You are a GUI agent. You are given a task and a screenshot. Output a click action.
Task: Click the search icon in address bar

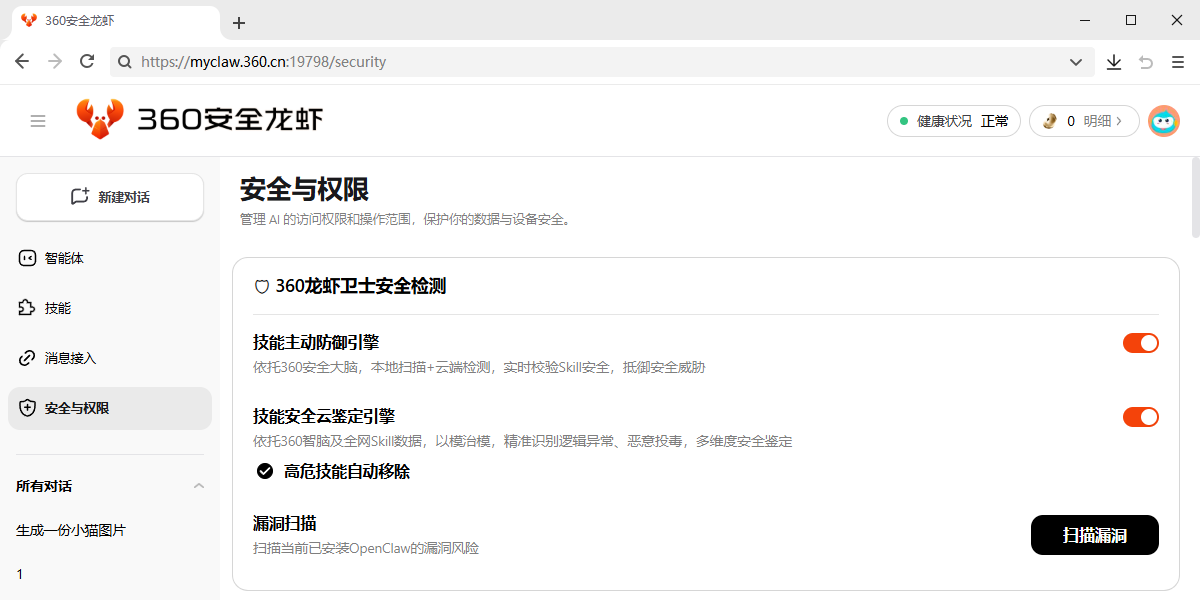(x=125, y=62)
